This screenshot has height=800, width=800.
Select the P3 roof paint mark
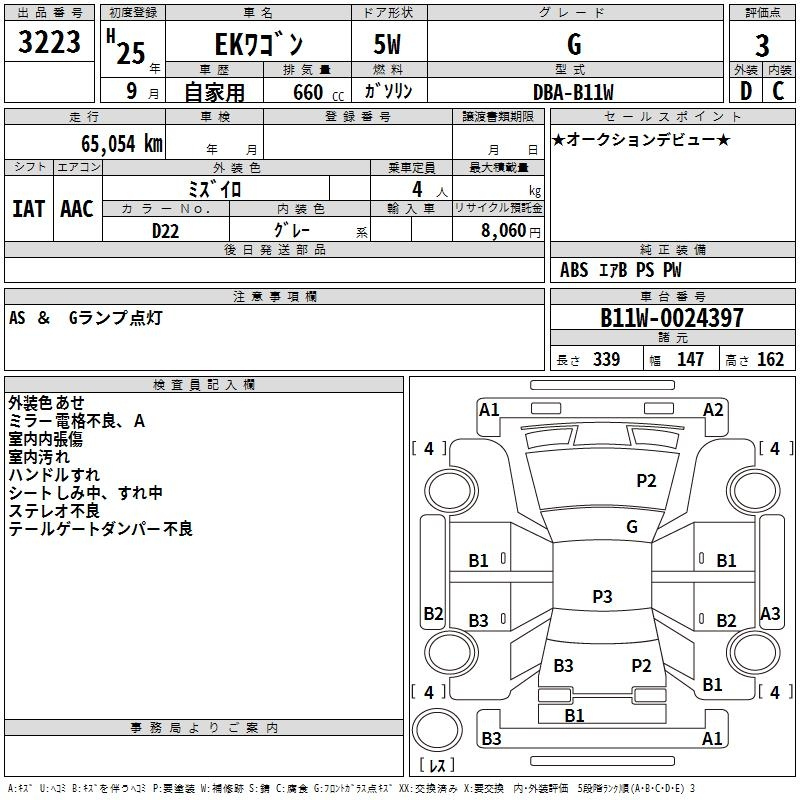point(602,597)
